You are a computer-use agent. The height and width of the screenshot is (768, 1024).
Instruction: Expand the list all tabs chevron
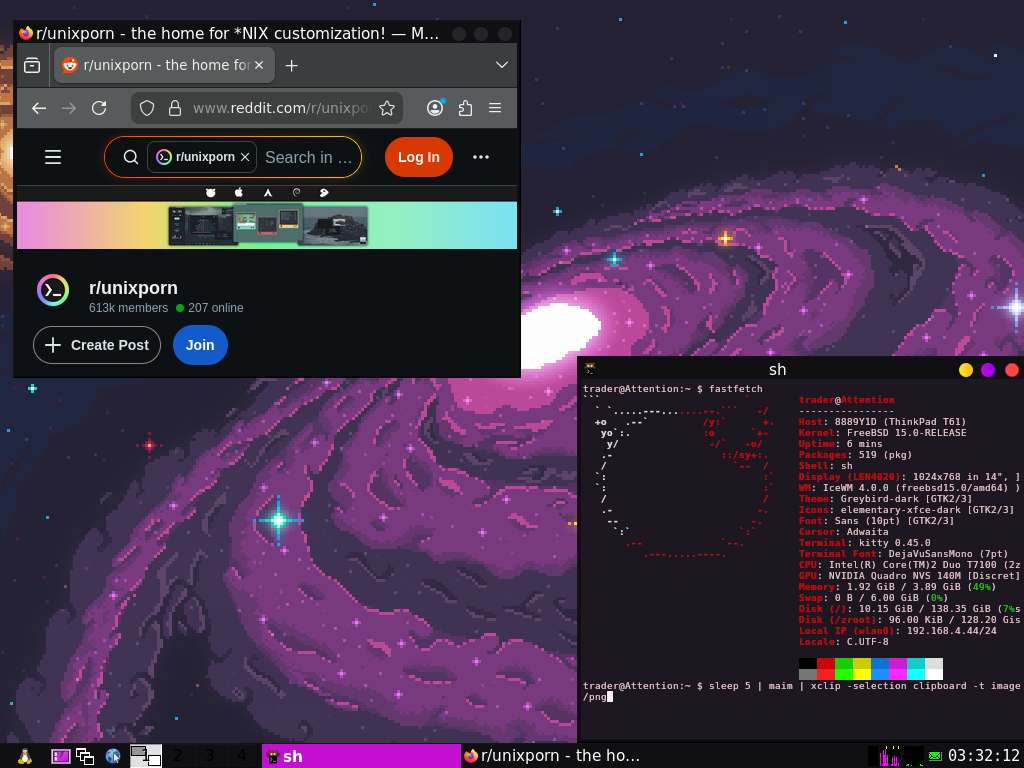(502, 65)
